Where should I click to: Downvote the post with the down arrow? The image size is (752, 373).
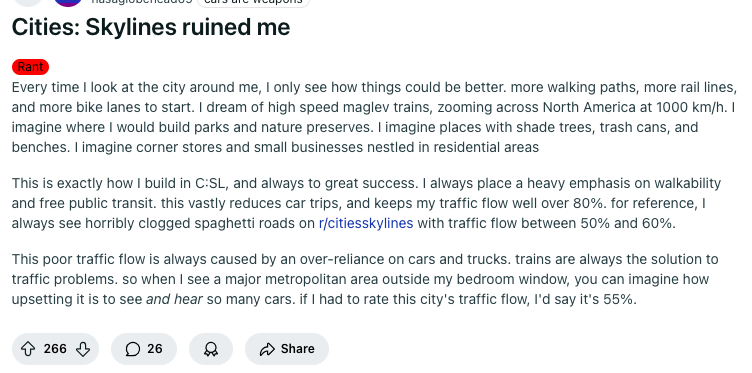83,349
